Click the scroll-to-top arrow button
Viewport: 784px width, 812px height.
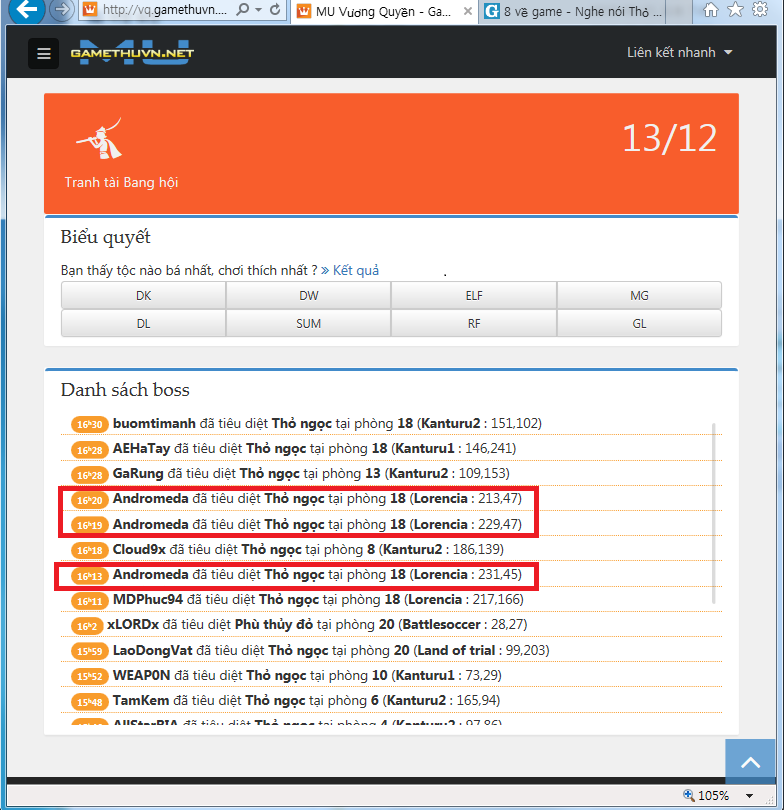(750, 764)
